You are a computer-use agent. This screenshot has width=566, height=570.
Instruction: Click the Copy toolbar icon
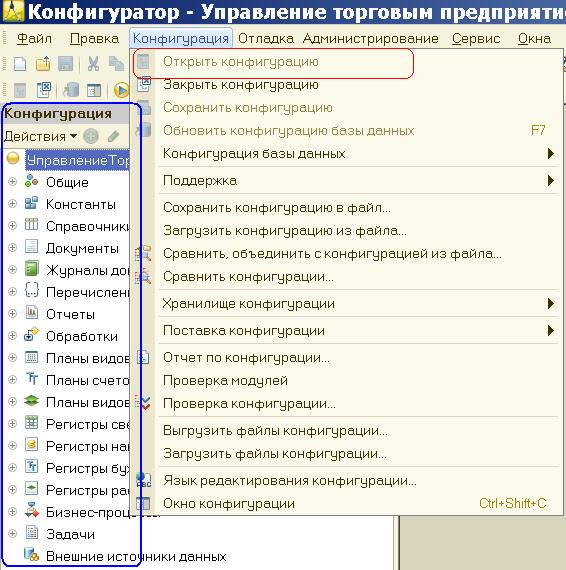coord(116,64)
